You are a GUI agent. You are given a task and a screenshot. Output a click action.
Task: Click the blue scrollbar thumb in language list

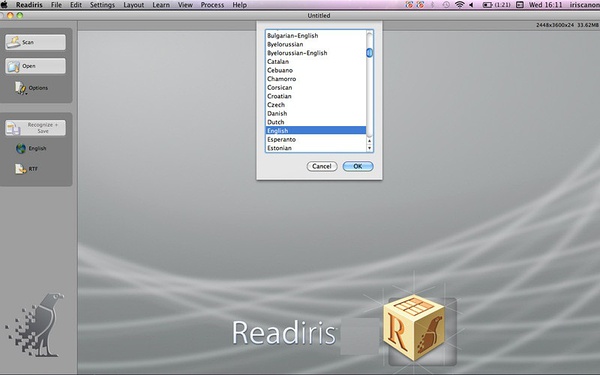(x=369, y=52)
